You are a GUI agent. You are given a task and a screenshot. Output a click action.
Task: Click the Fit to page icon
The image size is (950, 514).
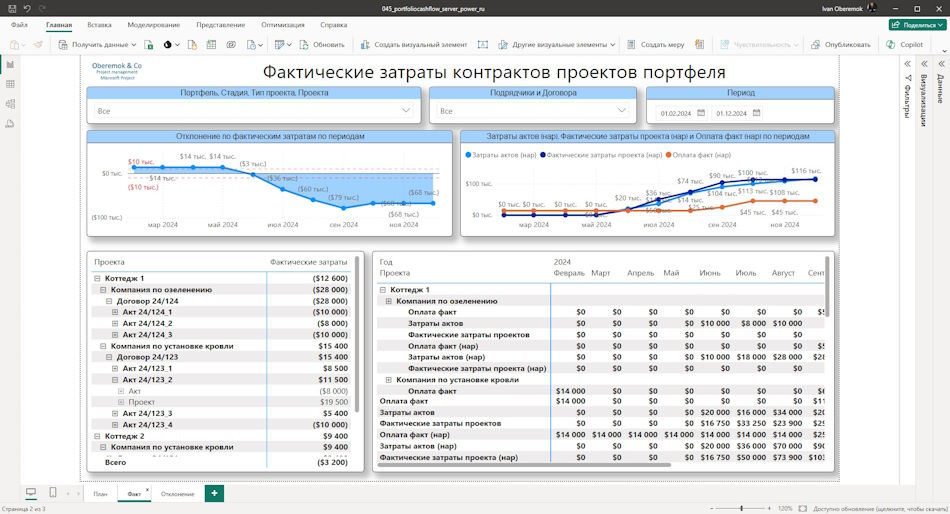(x=803, y=509)
